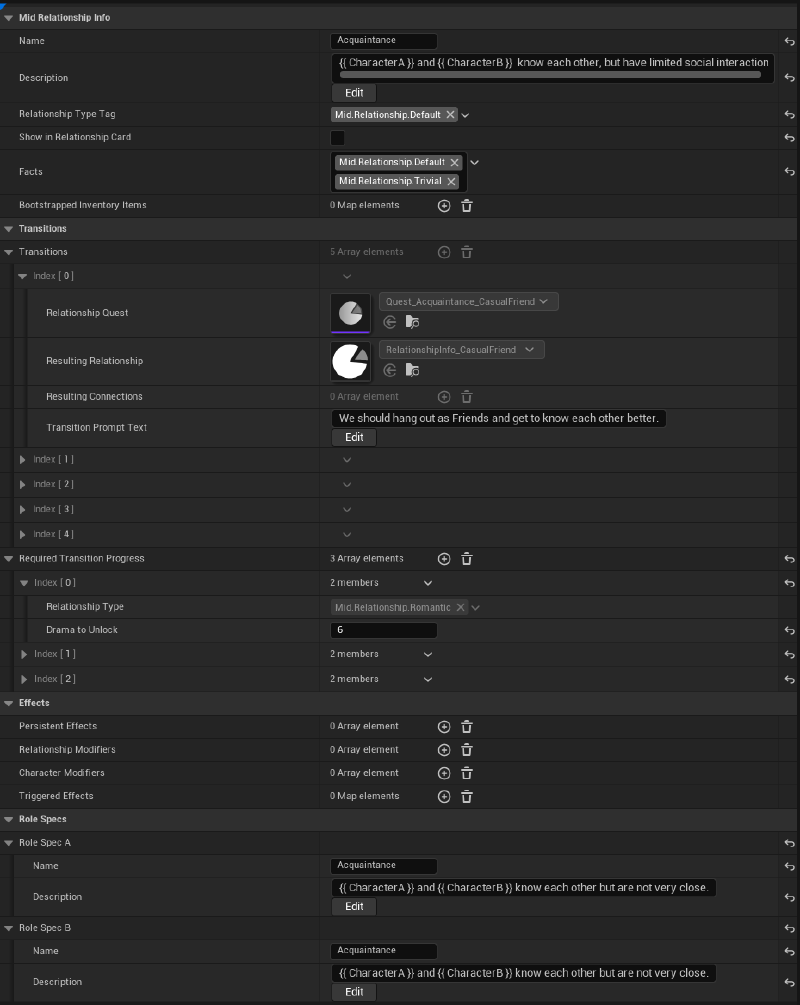Empty the Persistent Effects array with trash icon
The image size is (800, 1005).
[x=467, y=726]
